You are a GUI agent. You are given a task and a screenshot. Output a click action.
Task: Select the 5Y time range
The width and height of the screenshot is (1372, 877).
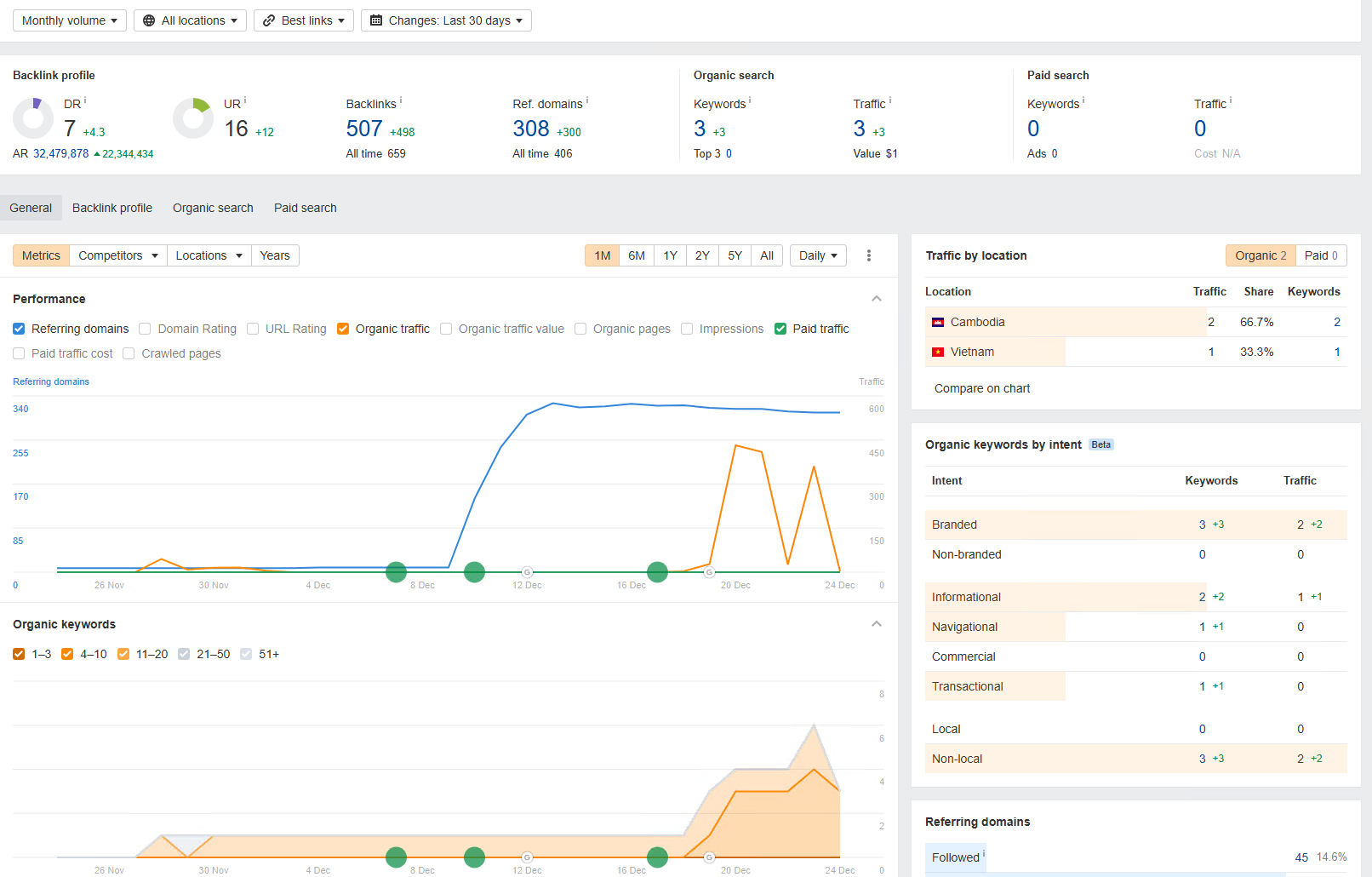[735, 255]
